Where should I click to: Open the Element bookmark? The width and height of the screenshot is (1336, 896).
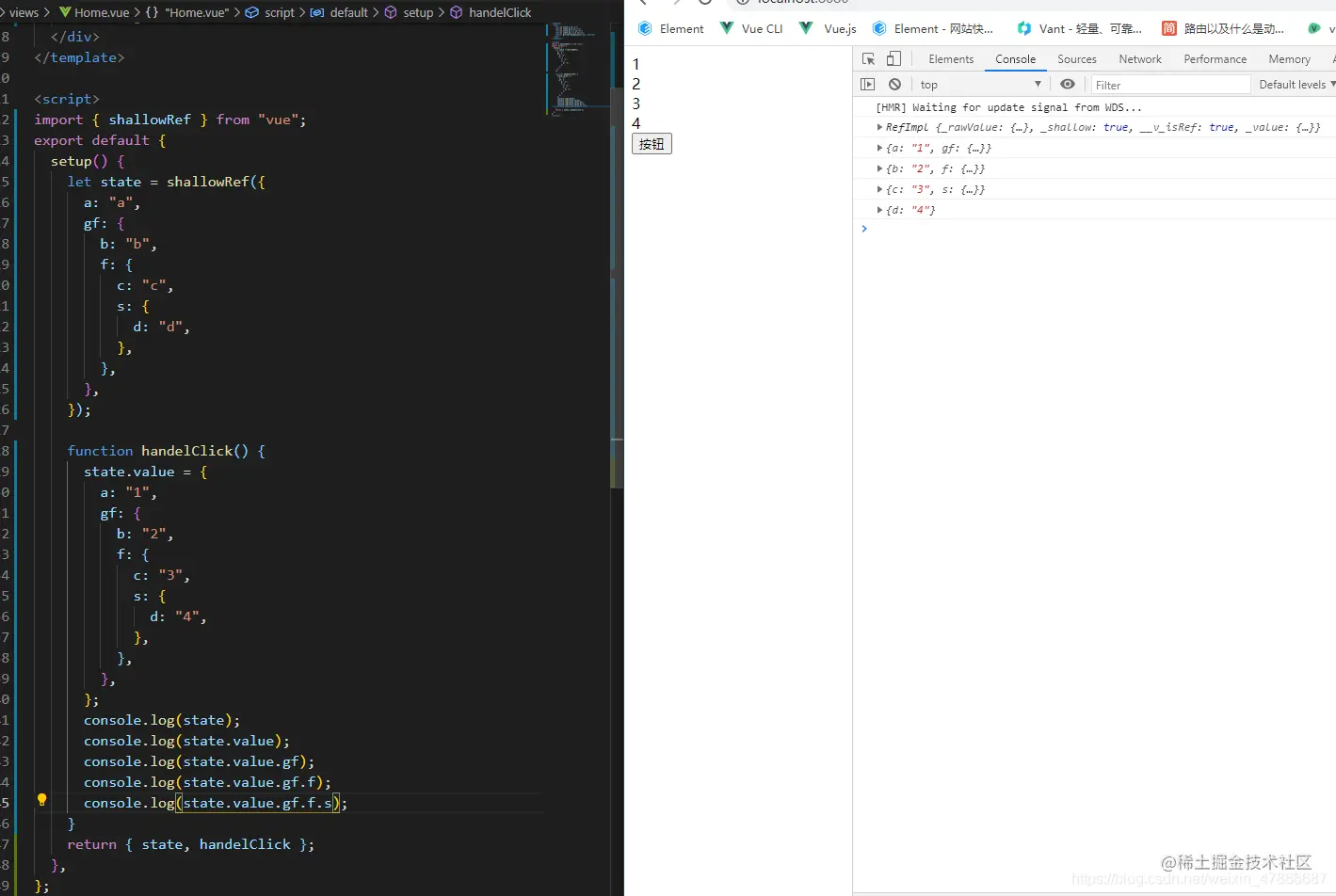click(670, 29)
